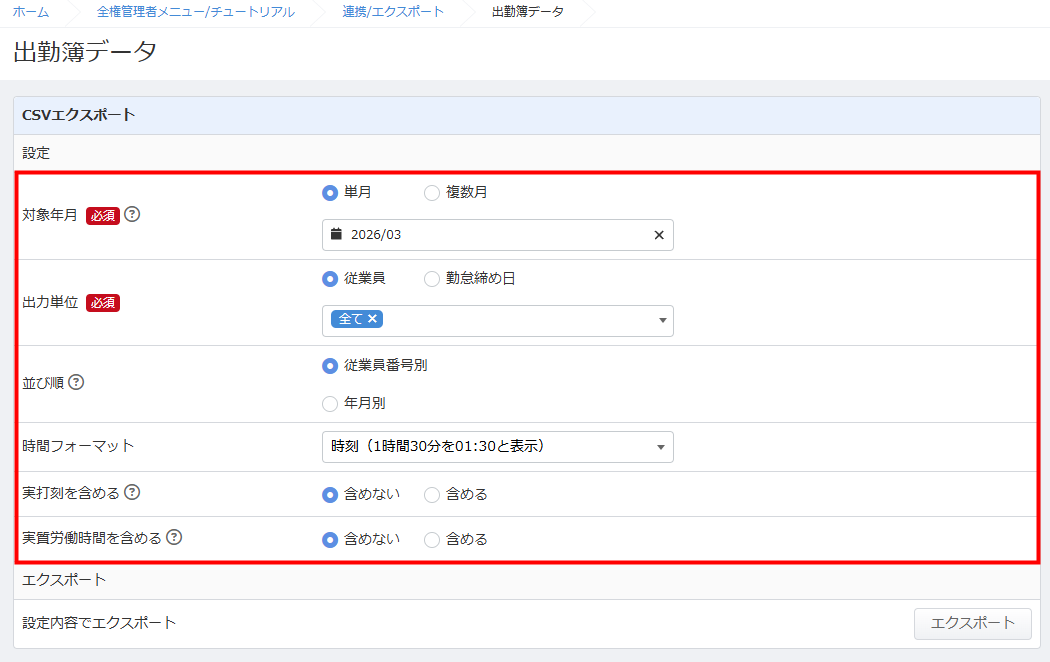
Task: Click the 出勤簿データ breadcrumb item
Action: [528, 11]
